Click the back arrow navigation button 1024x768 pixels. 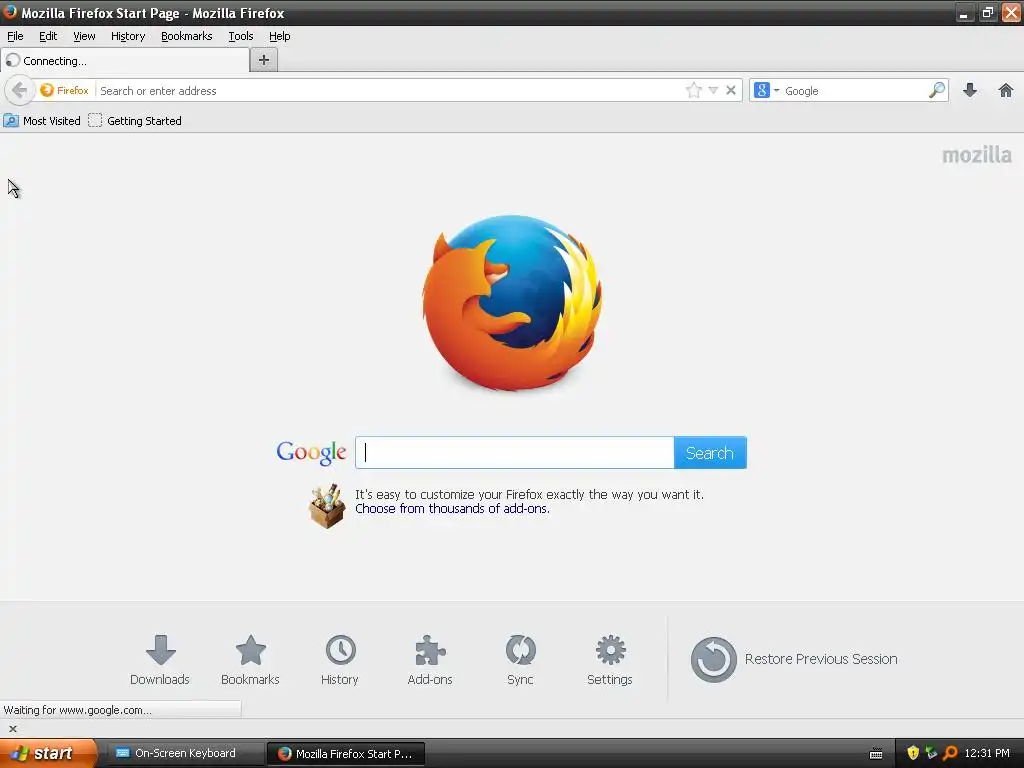point(19,90)
